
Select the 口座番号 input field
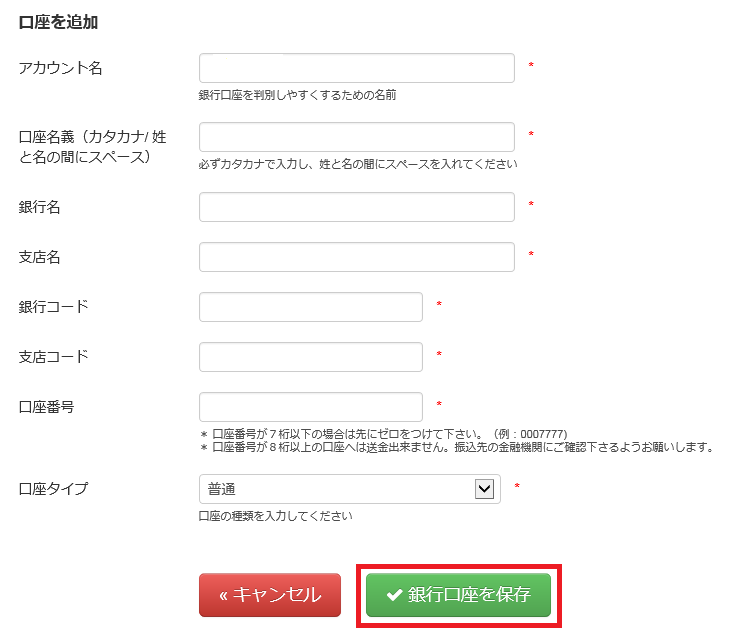click(x=311, y=407)
